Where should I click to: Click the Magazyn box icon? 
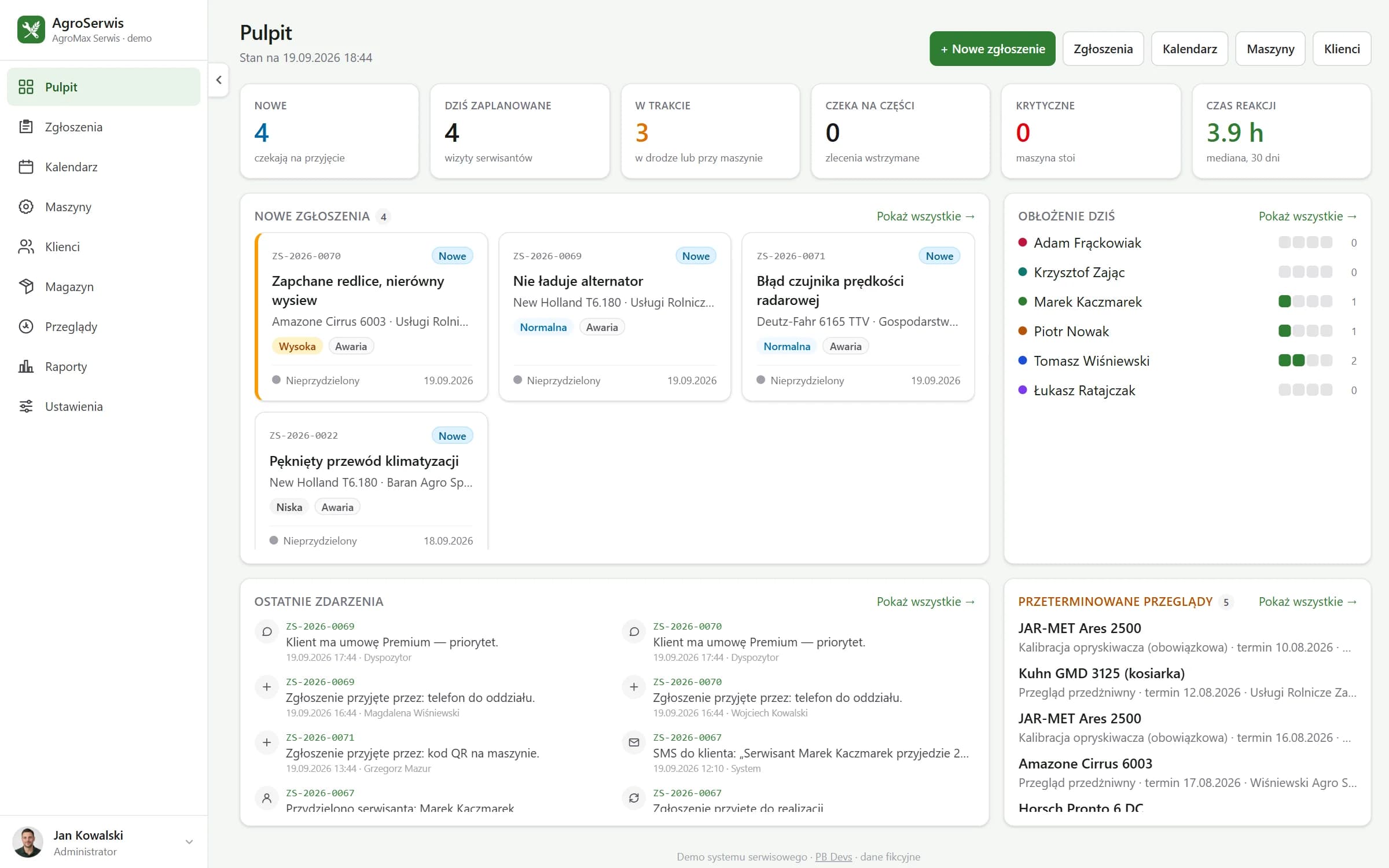tap(26, 286)
